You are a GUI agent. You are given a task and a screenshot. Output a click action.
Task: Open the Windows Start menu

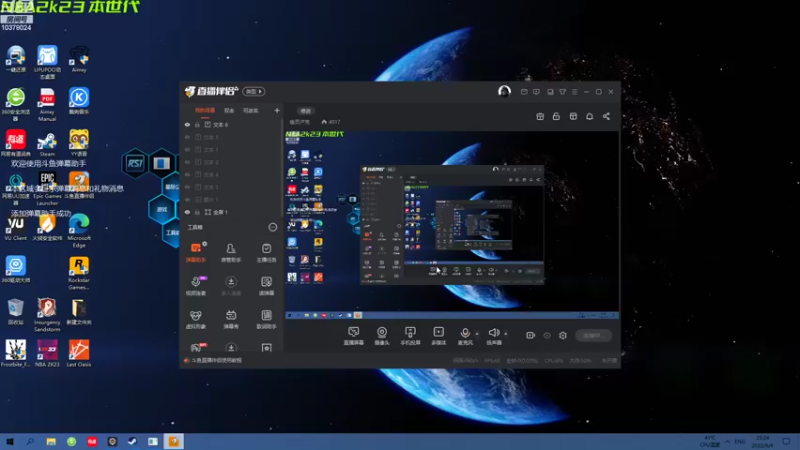click(10, 442)
